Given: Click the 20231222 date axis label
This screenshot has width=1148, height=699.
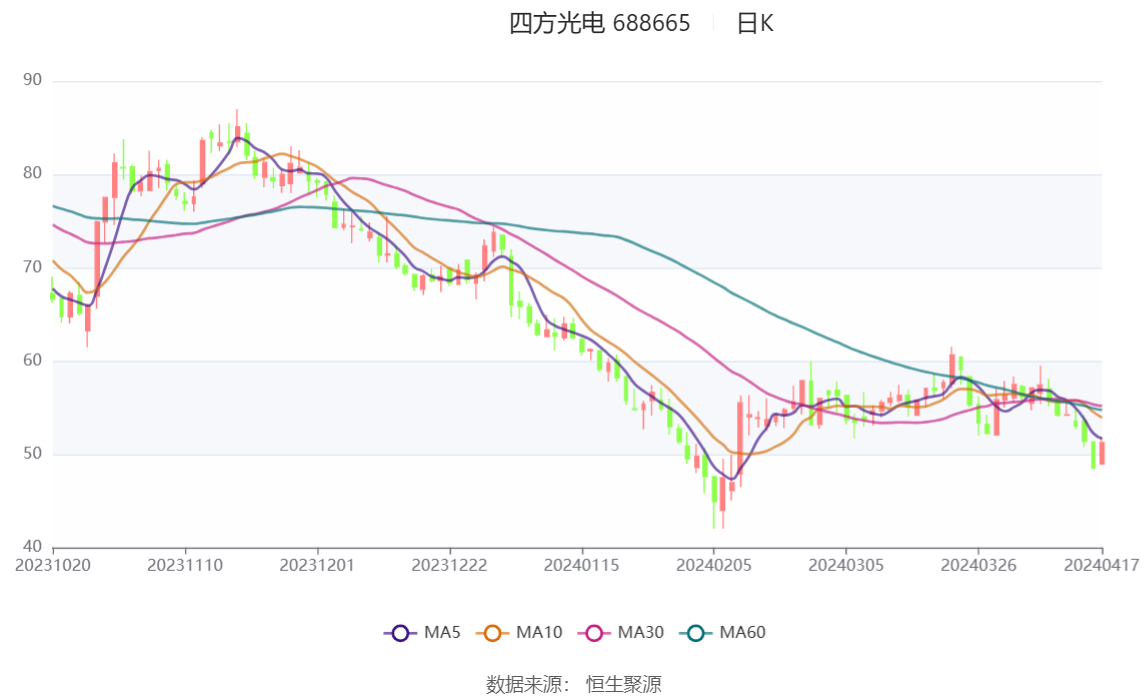Looking at the screenshot, I should (x=450, y=566).
